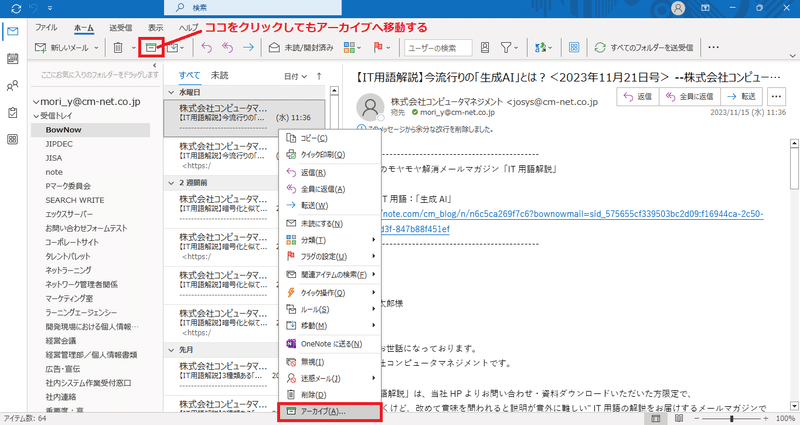Click the search box in the title bar
This screenshot has width=800, height=425.
click(x=253, y=8)
